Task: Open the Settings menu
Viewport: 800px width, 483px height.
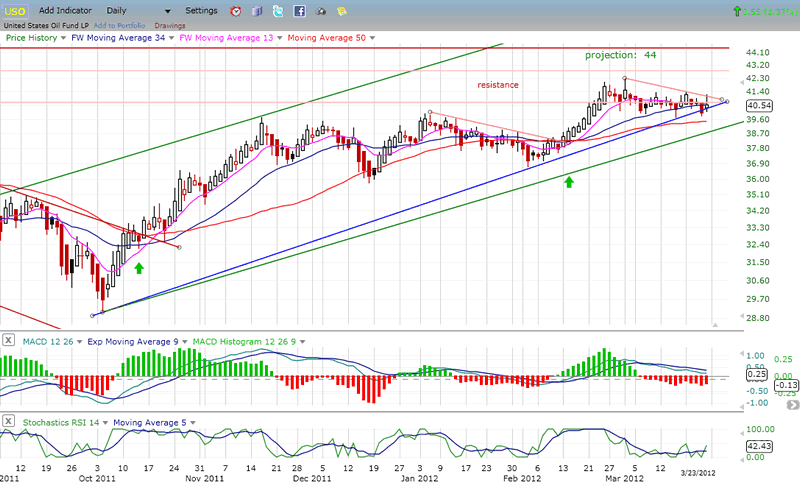Action: click(x=201, y=10)
